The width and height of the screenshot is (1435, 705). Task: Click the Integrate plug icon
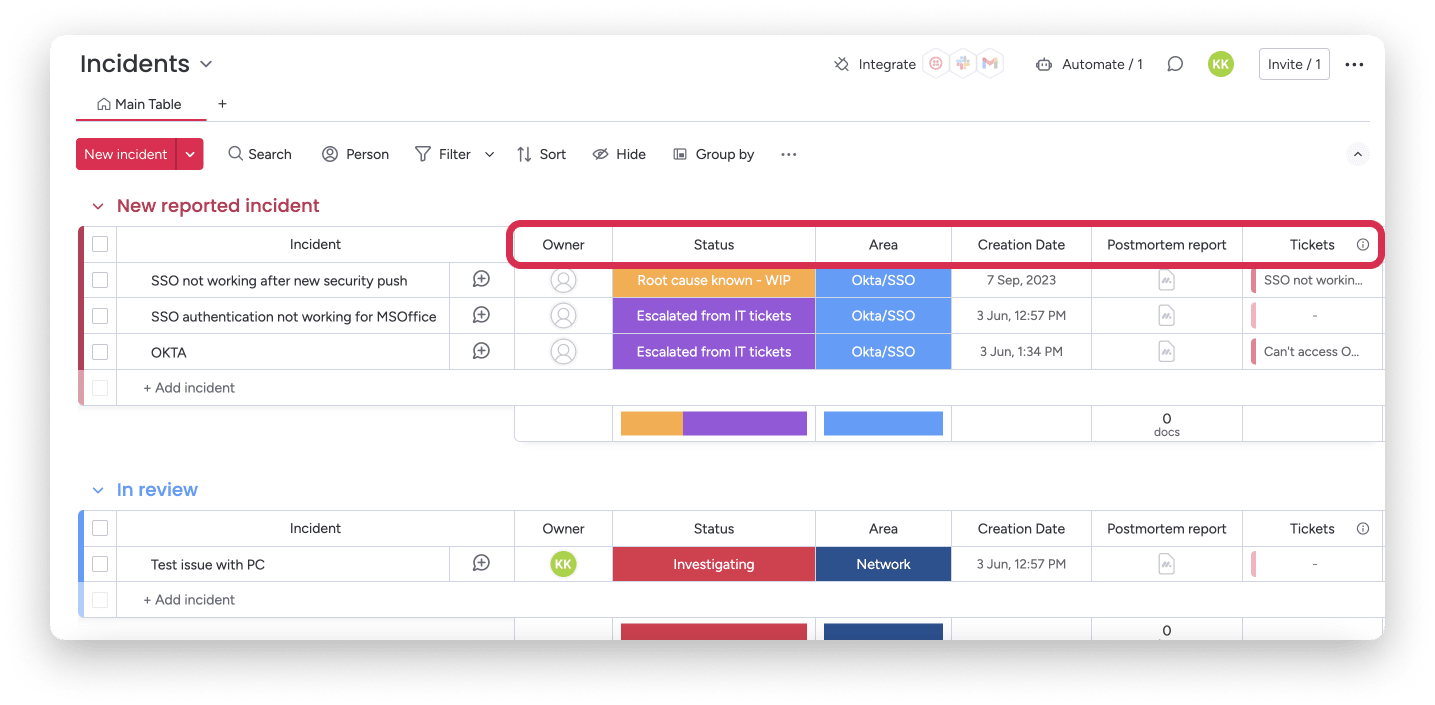[841, 64]
